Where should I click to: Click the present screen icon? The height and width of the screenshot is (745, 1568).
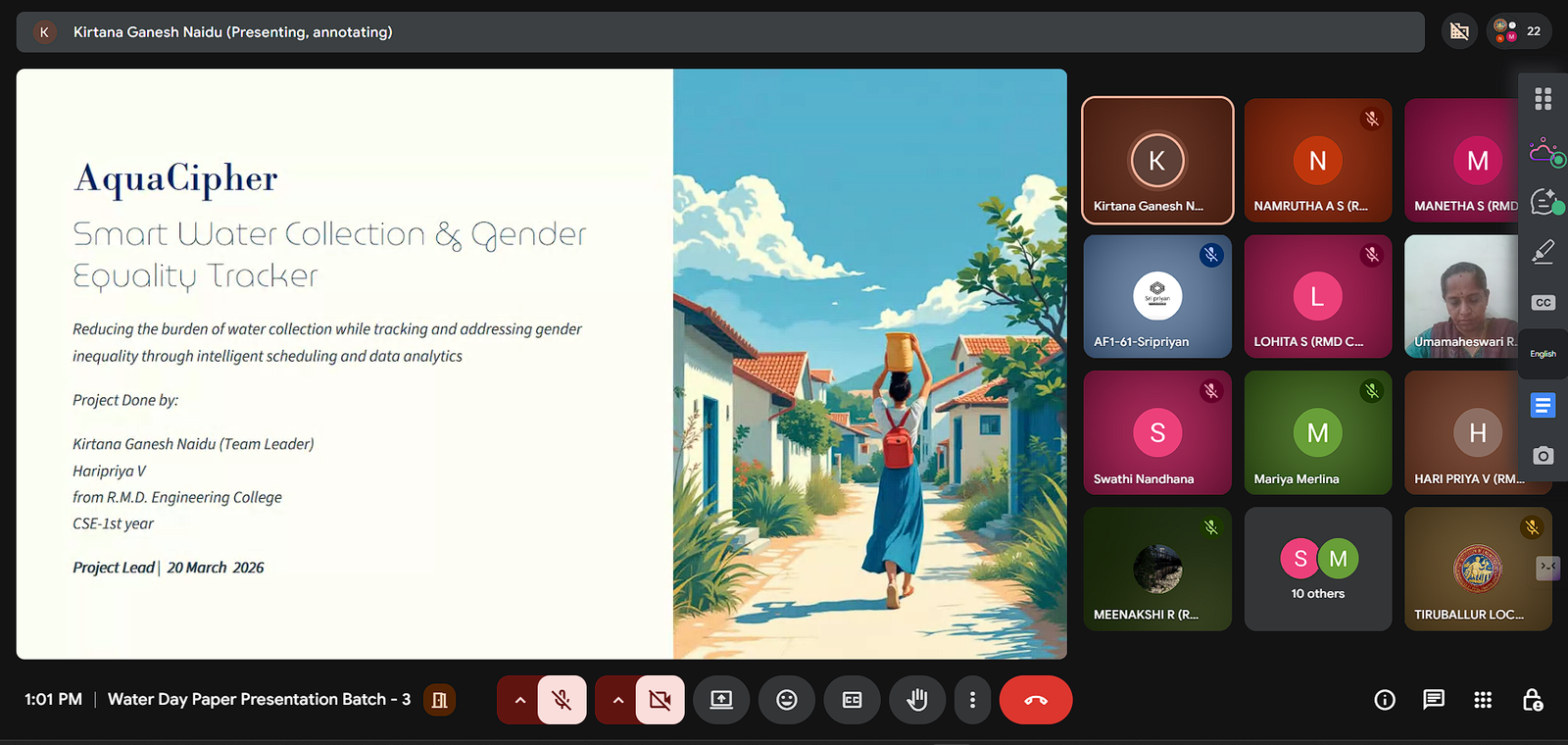pos(721,700)
